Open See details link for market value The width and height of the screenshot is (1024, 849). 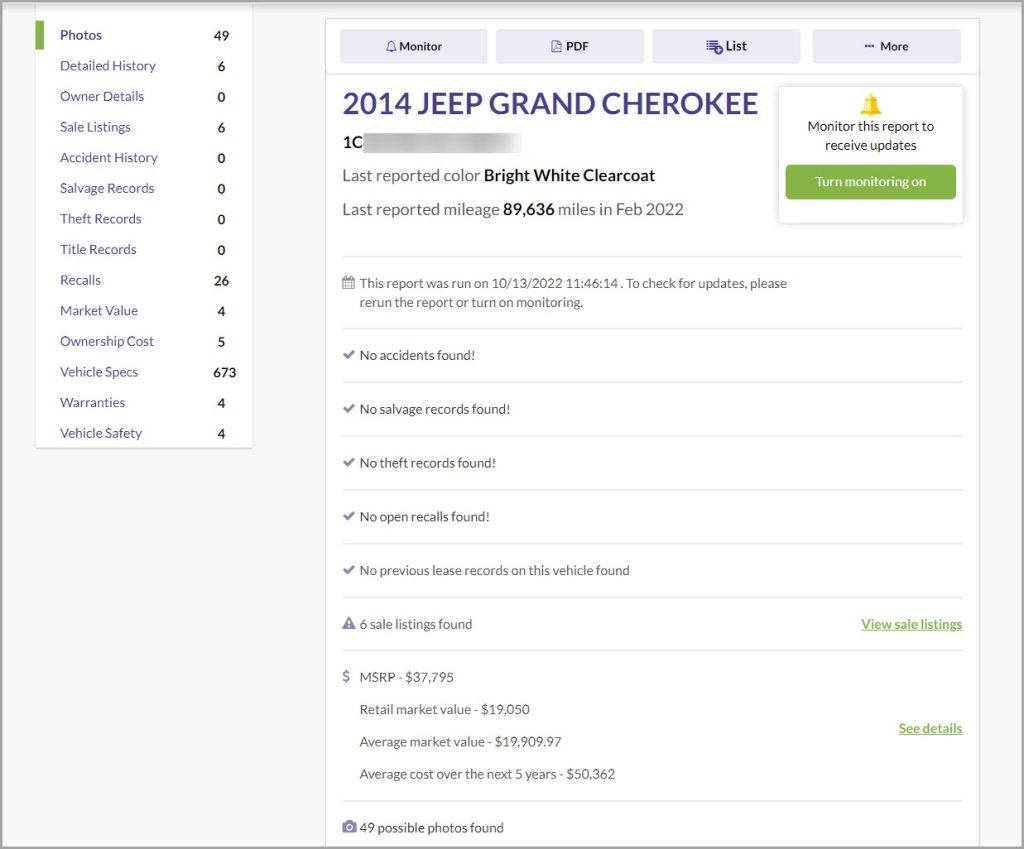[930, 728]
